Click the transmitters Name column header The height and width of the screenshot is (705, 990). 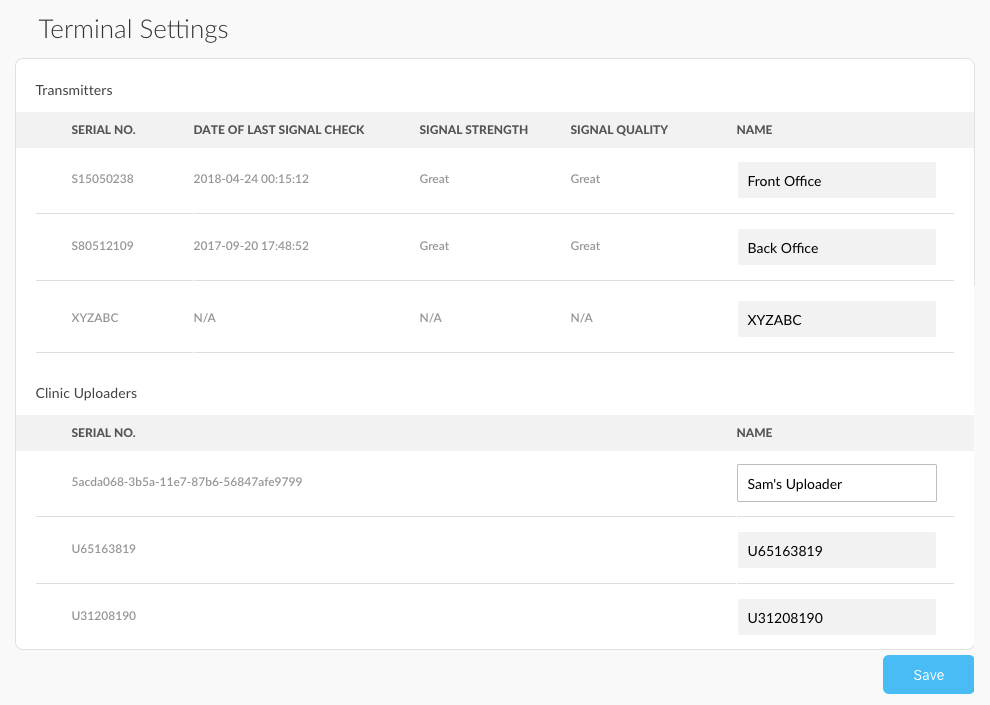tap(754, 129)
